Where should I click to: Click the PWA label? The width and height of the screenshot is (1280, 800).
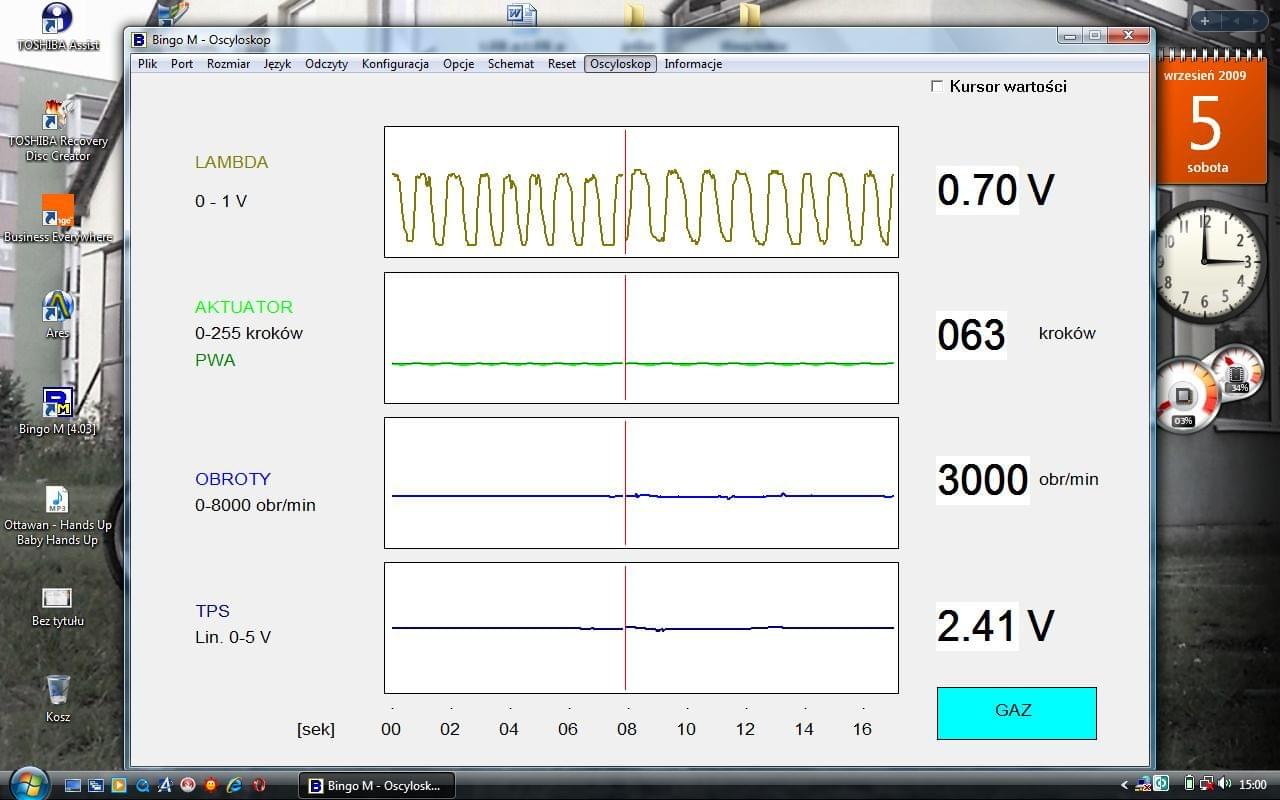coord(215,360)
